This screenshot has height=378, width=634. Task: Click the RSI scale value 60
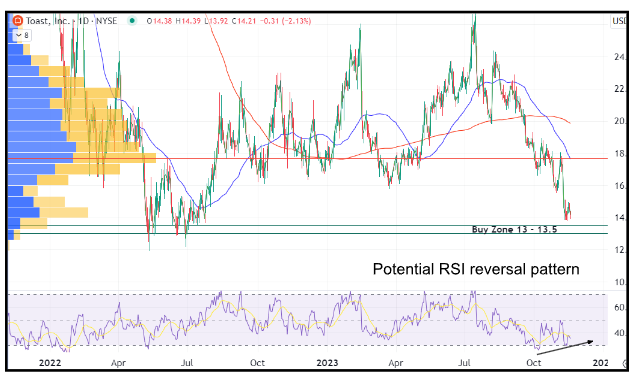pyautogui.click(x=619, y=308)
